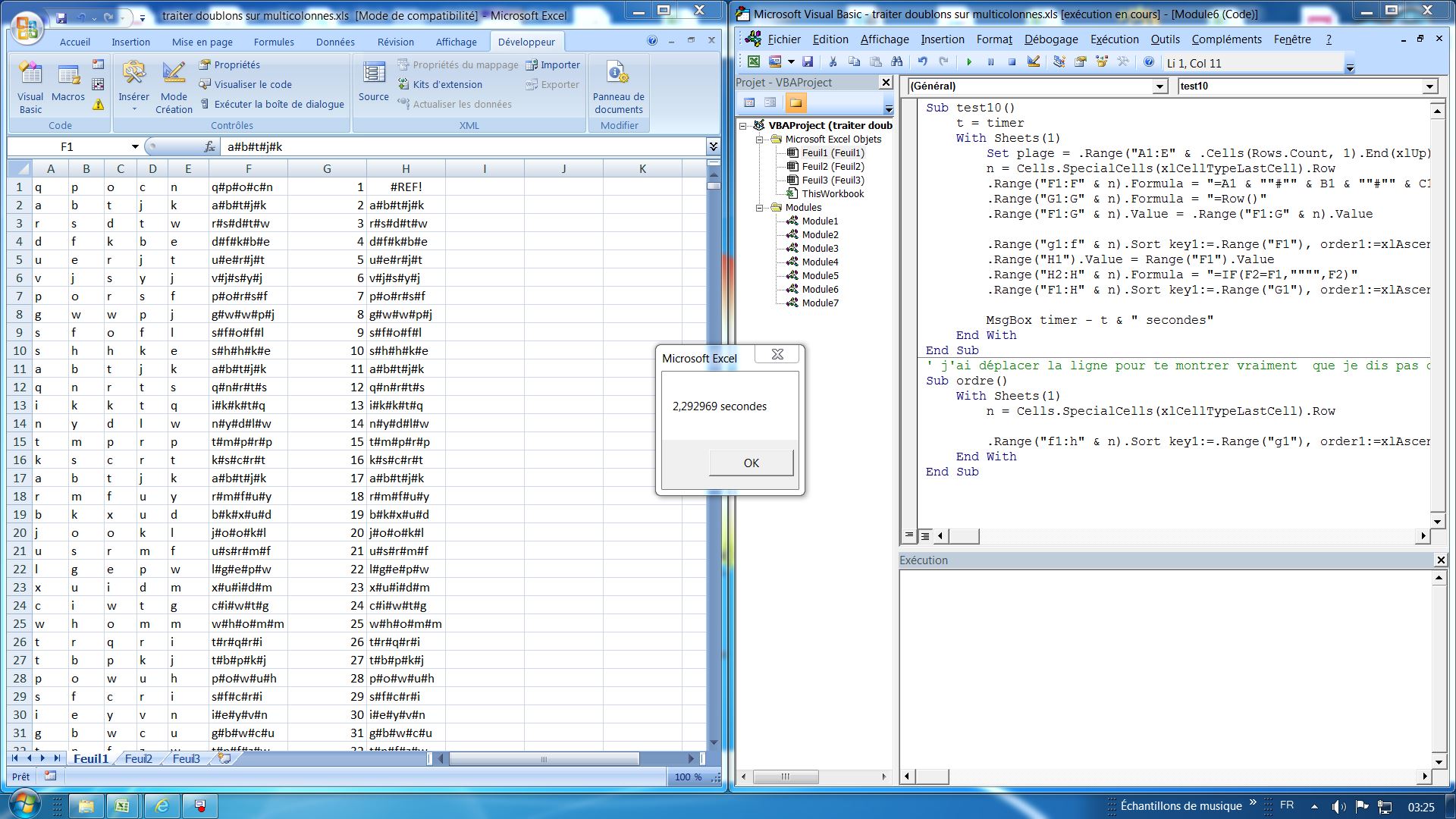Image resolution: width=1456 pixels, height=819 pixels.
Task: Switch to the Feuil2 sheet tab
Action: pos(139,758)
